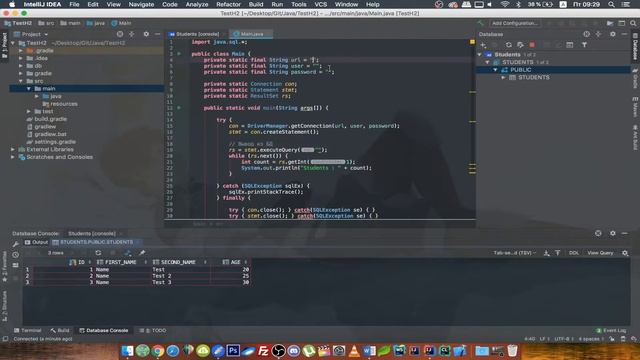This screenshot has height=360, width=640.
Task: Select cell 'Test 2' in SECOND_NAME column
Action: (x=181, y=276)
